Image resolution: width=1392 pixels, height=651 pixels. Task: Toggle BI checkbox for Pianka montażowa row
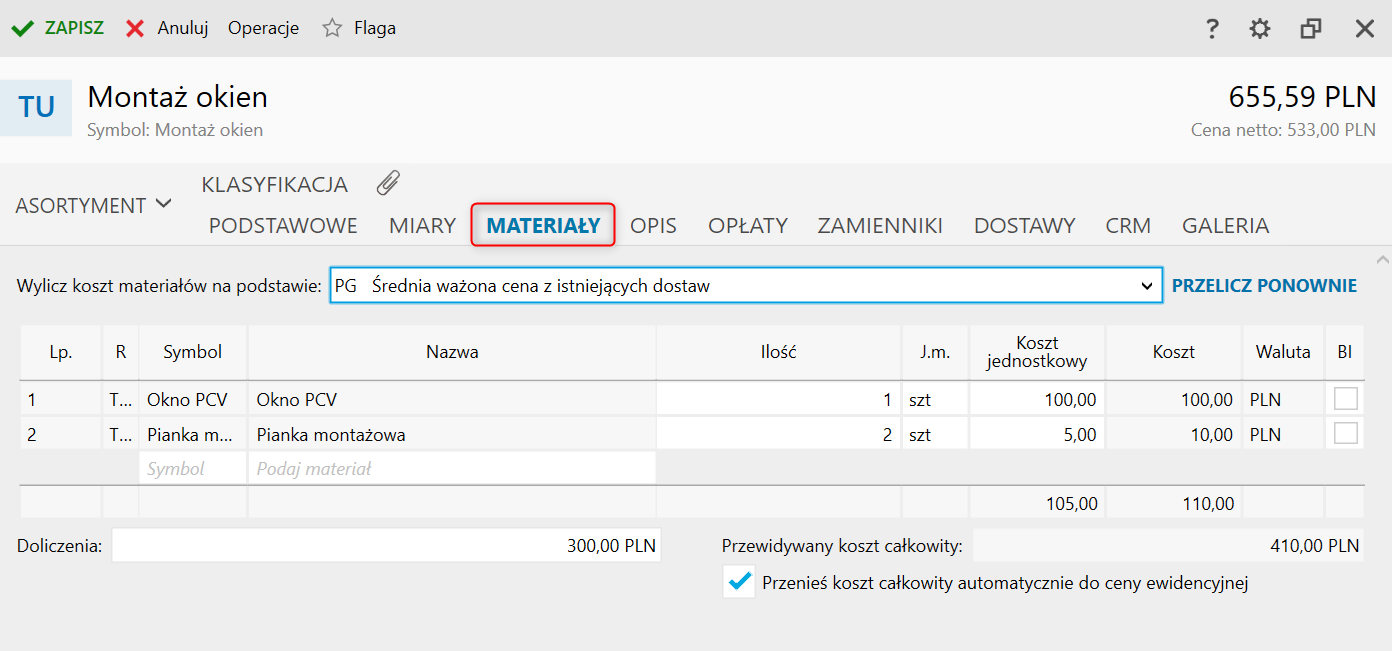1346,434
